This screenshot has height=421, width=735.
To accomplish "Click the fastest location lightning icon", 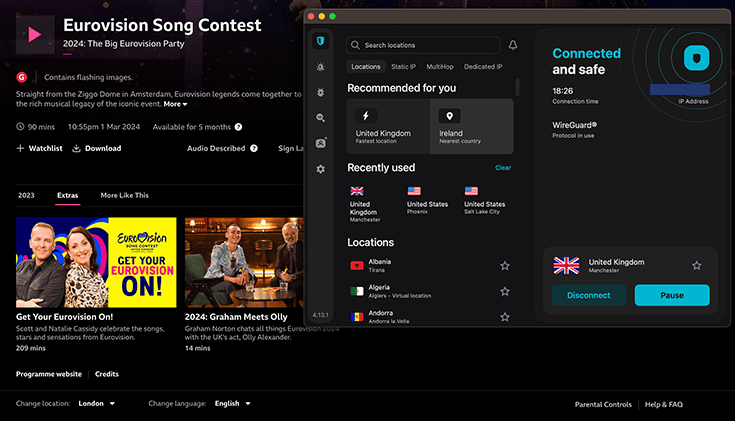I will click(366, 115).
